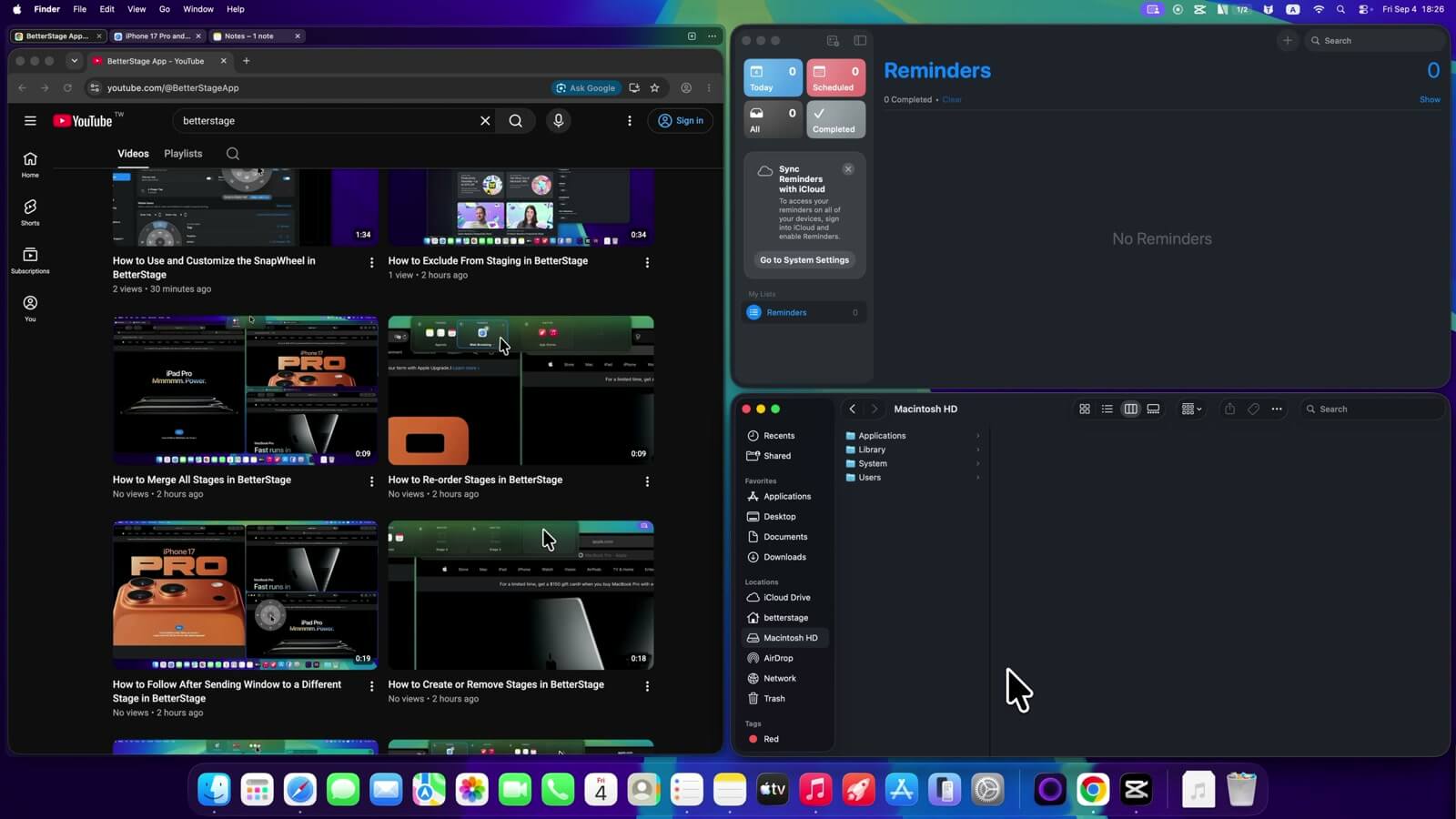This screenshot has width=1456, height=819.
Task: Select iCloud Drive in Finder sidebar
Action: pyautogui.click(x=786, y=598)
